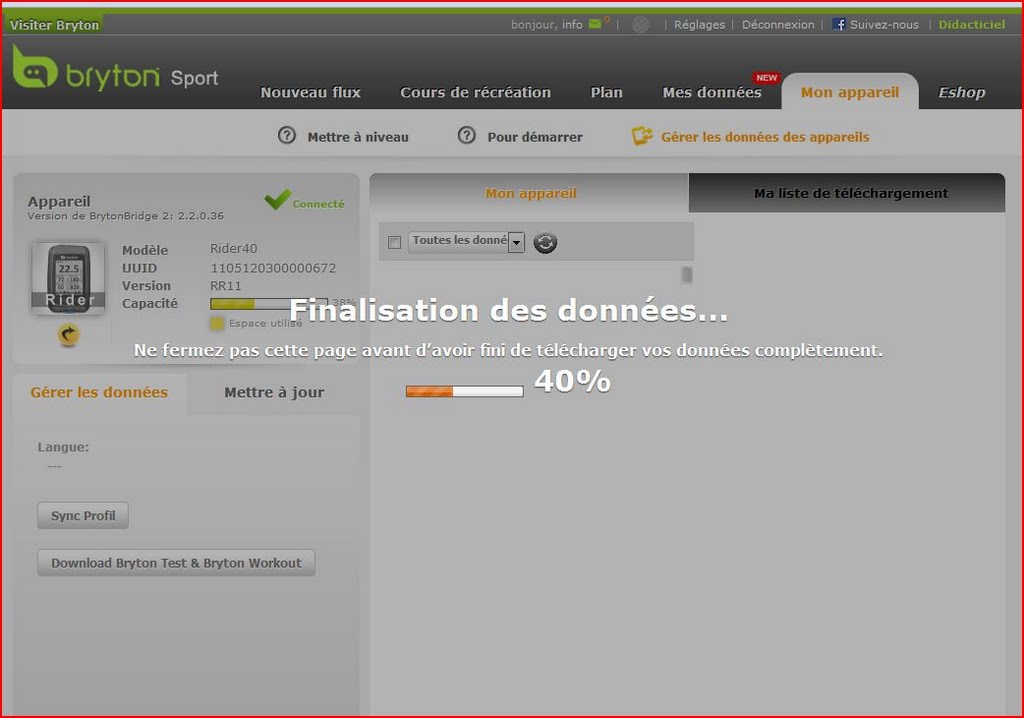Click the globe language icon in top bar
This screenshot has height=718, width=1024.
point(641,25)
